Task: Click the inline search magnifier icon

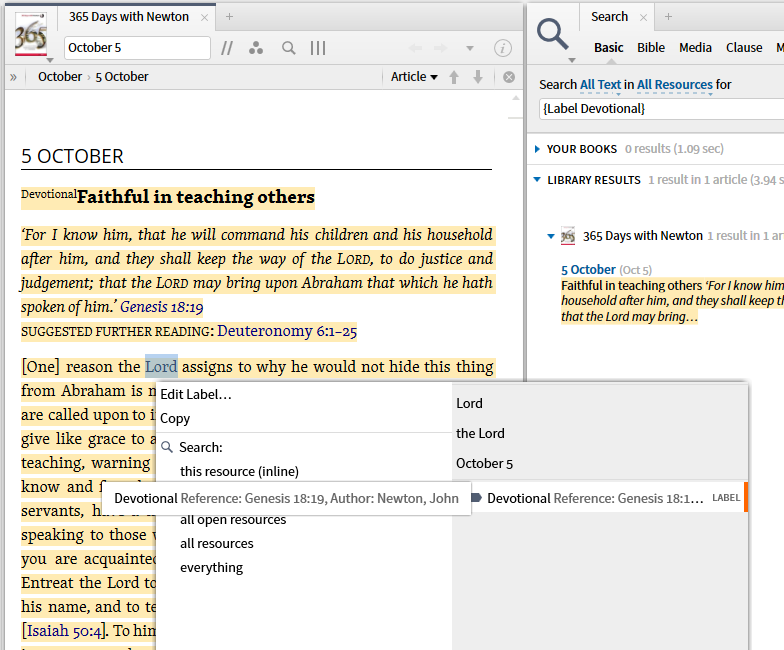Action: (288, 48)
